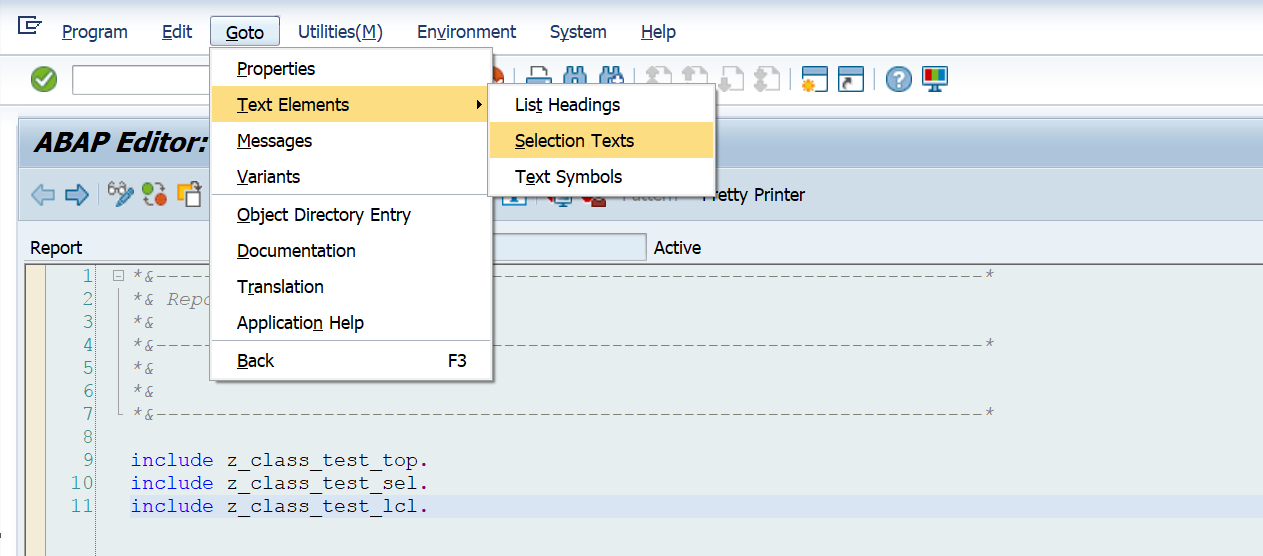Expand the Text Elements submenu entry
The width and height of the screenshot is (1263, 556).
[351, 105]
